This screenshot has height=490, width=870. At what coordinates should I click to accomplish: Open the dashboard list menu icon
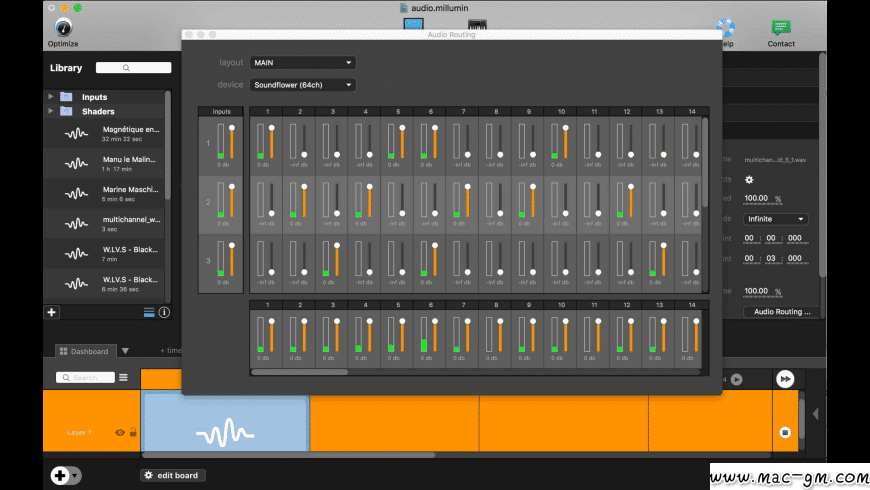click(x=123, y=377)
